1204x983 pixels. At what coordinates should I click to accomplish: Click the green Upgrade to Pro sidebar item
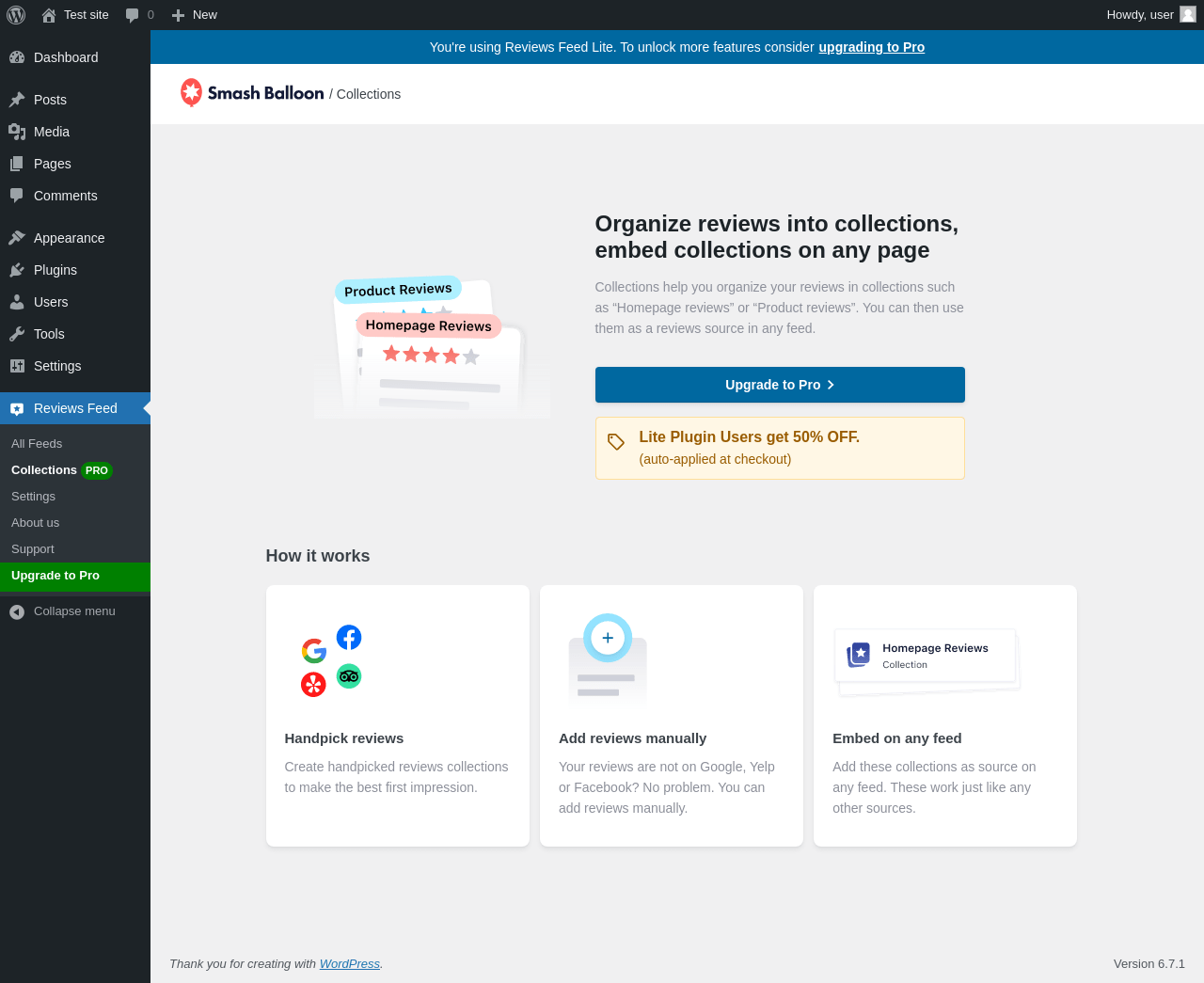pos(75,577)
